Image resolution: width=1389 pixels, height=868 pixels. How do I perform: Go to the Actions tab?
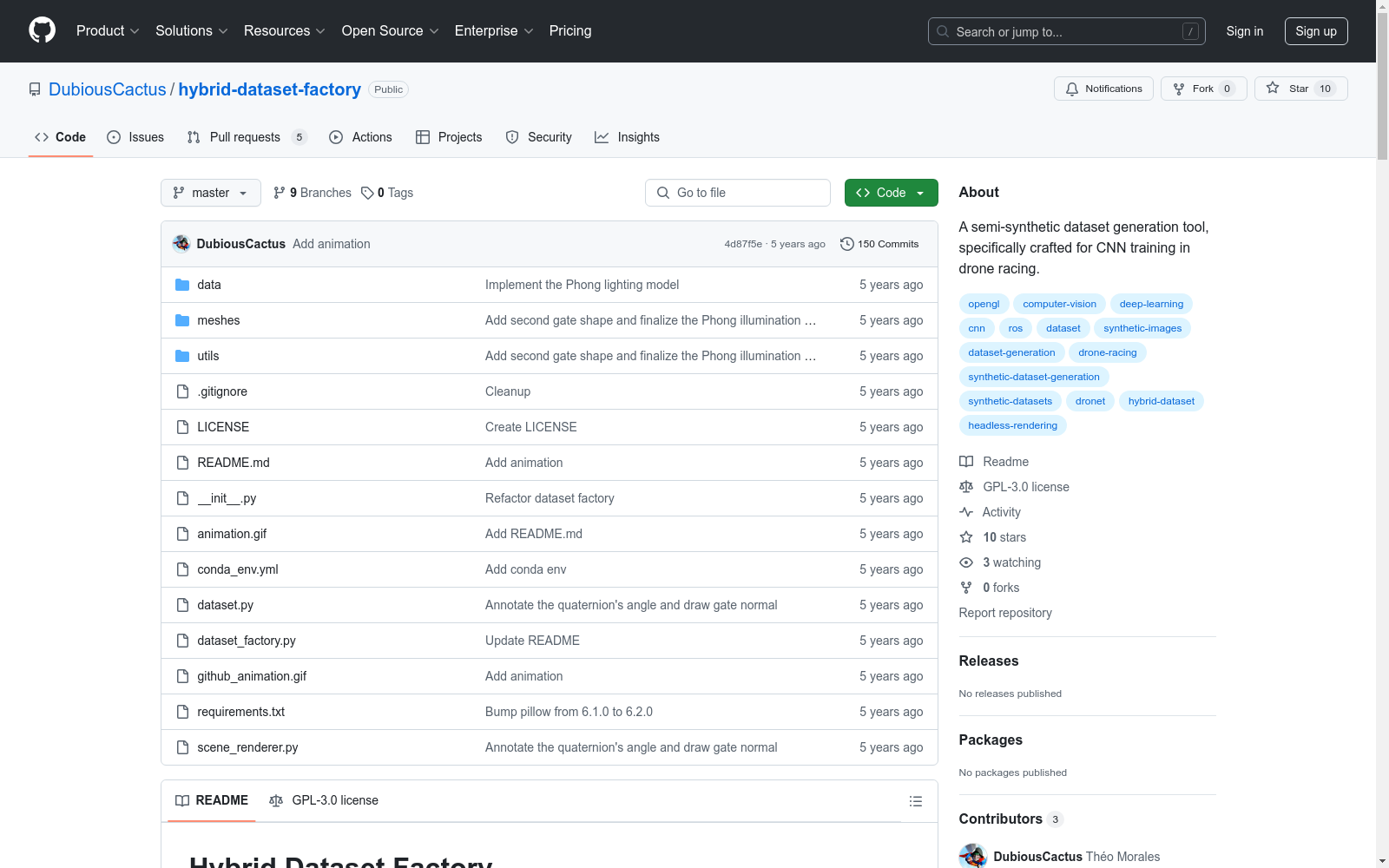pos(361,137)
